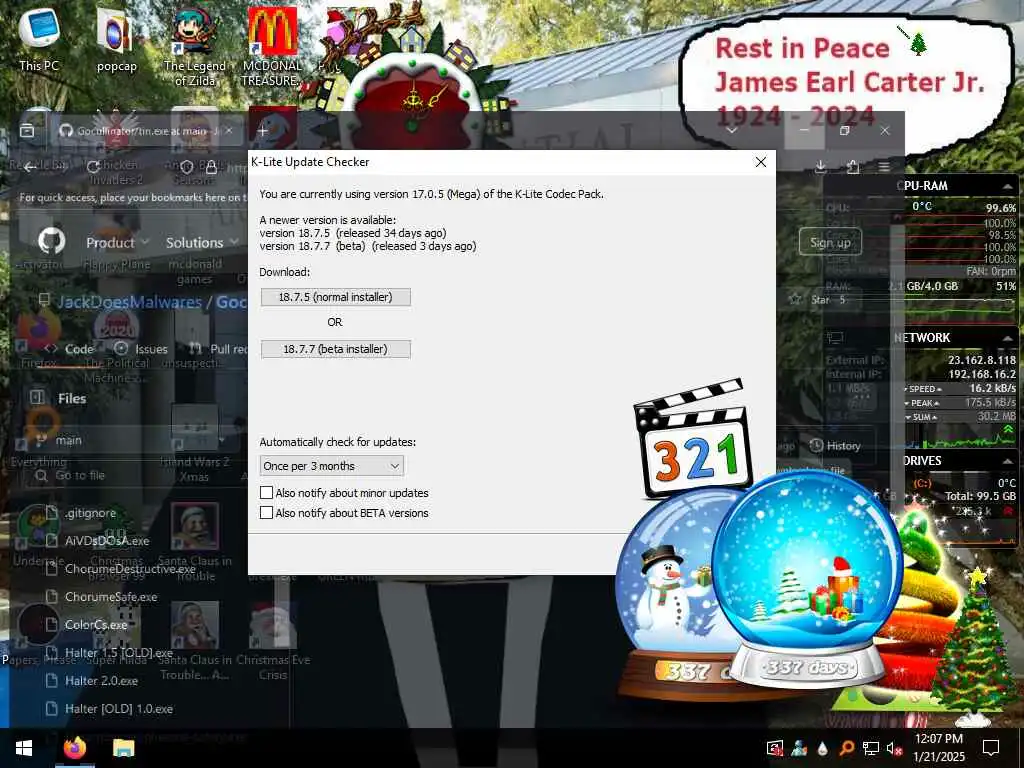Open Halter [OLD] 1.0.exe in file list

pos(119,709)
